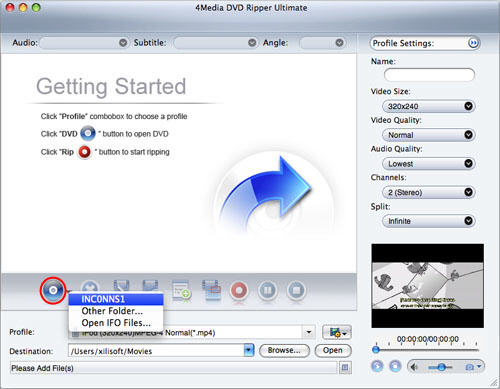Screen dimensions: 500x389
Task: Click the 'Getting Started' heading
Action: point(111,86)
